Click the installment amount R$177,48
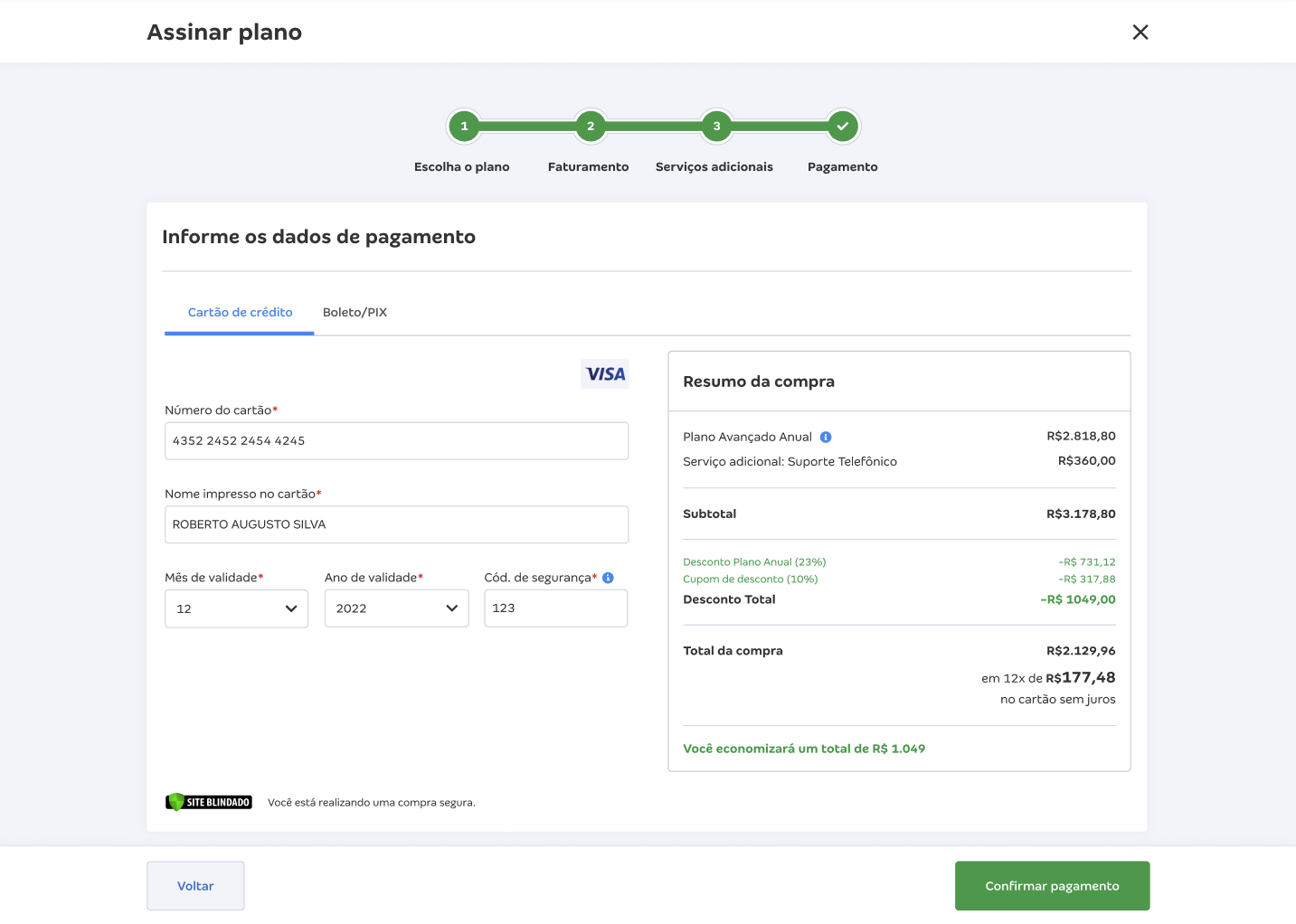Image resolution: width=1296 pixels, height=924 pixels. [x=1081, y=678]
